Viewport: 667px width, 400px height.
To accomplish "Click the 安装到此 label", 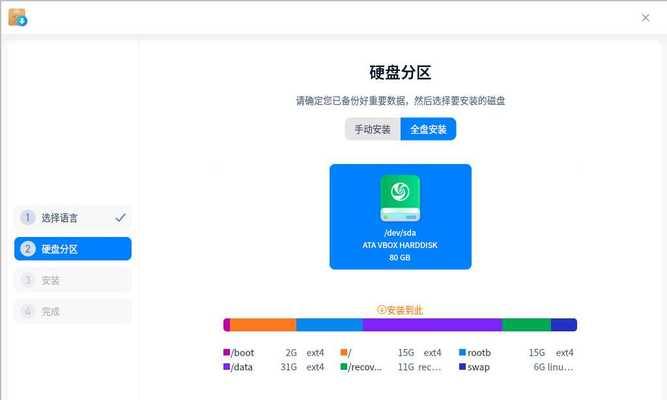I will click(x=404, y=310).
